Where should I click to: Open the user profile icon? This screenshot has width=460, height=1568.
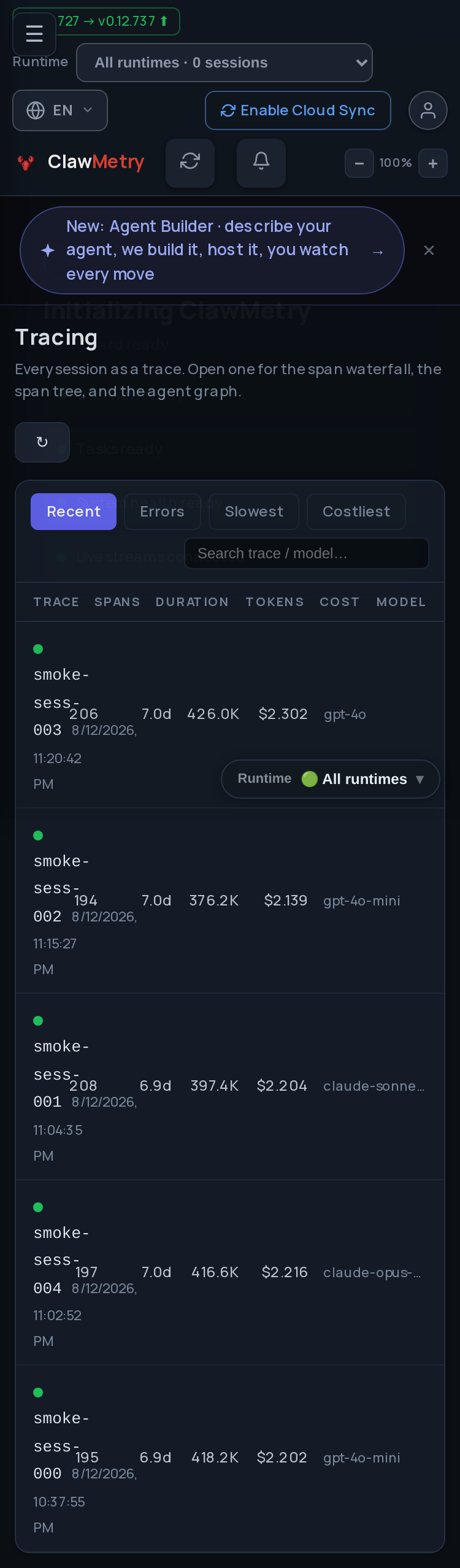point(428,110)
